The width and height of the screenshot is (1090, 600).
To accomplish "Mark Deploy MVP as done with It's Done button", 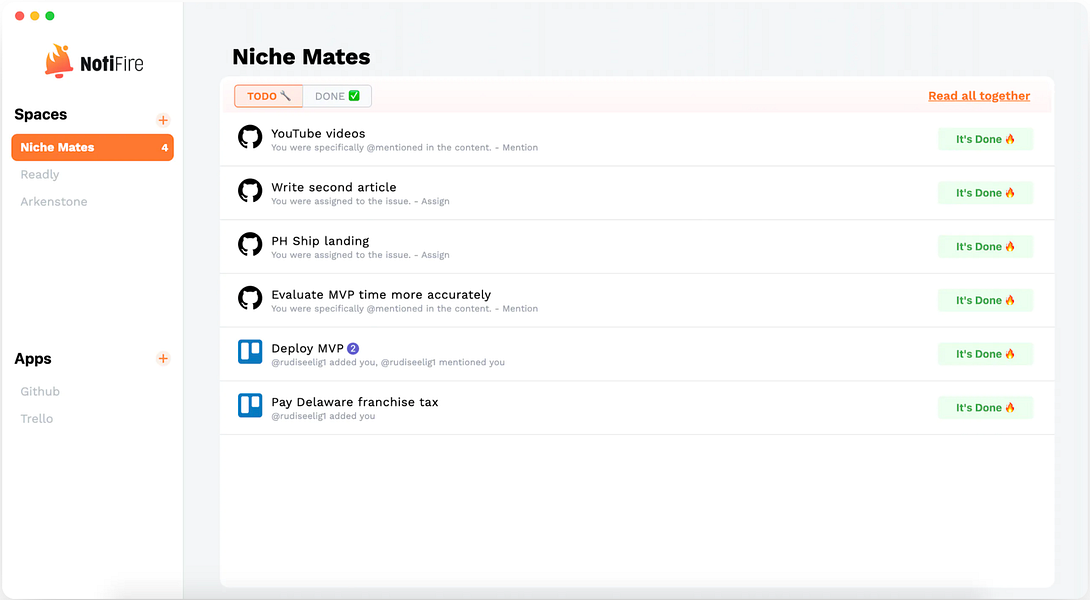I will tap(985, 353).
